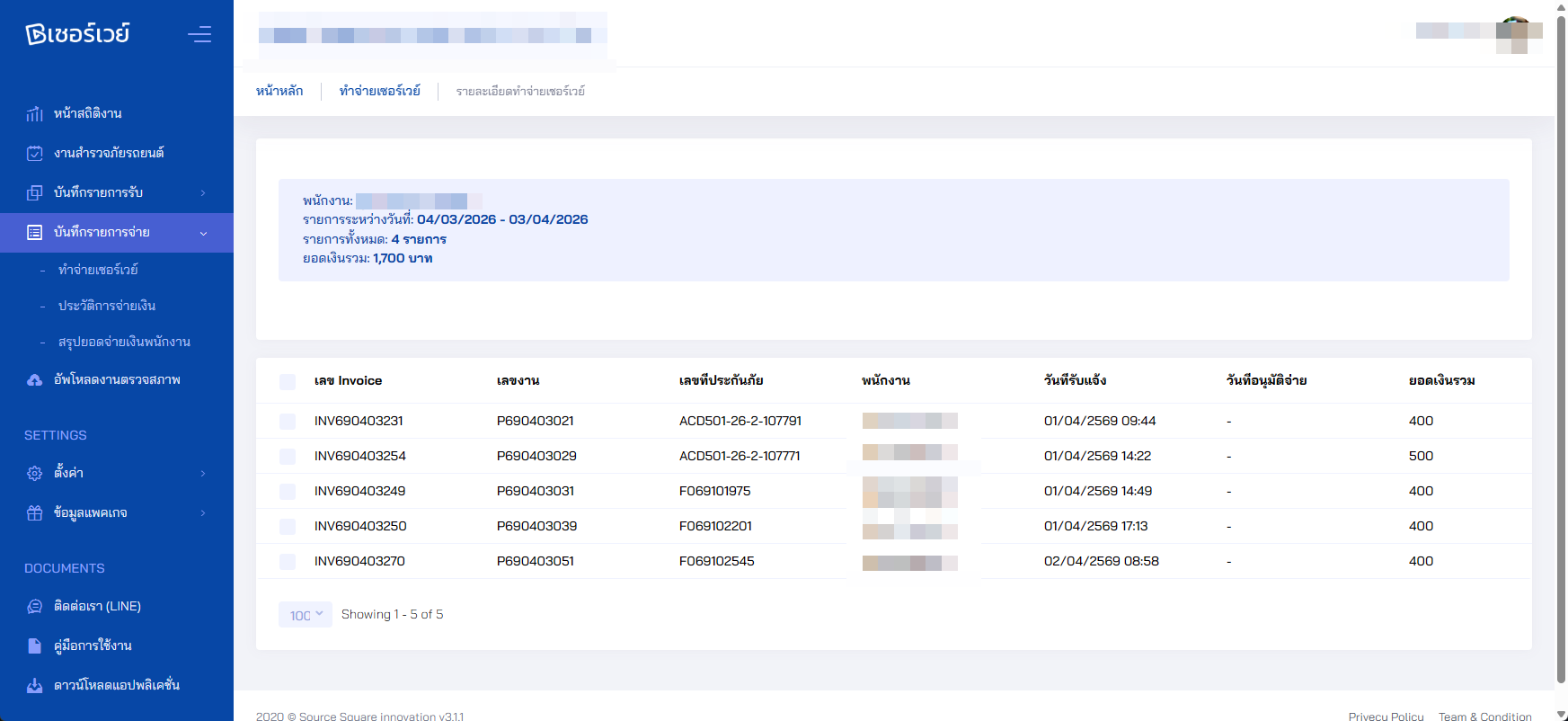The width and height of the screenshot is (1568, 721).
Task: Go to หน้าหลัก breadcrumb link
Action: (x=279, y=91)
